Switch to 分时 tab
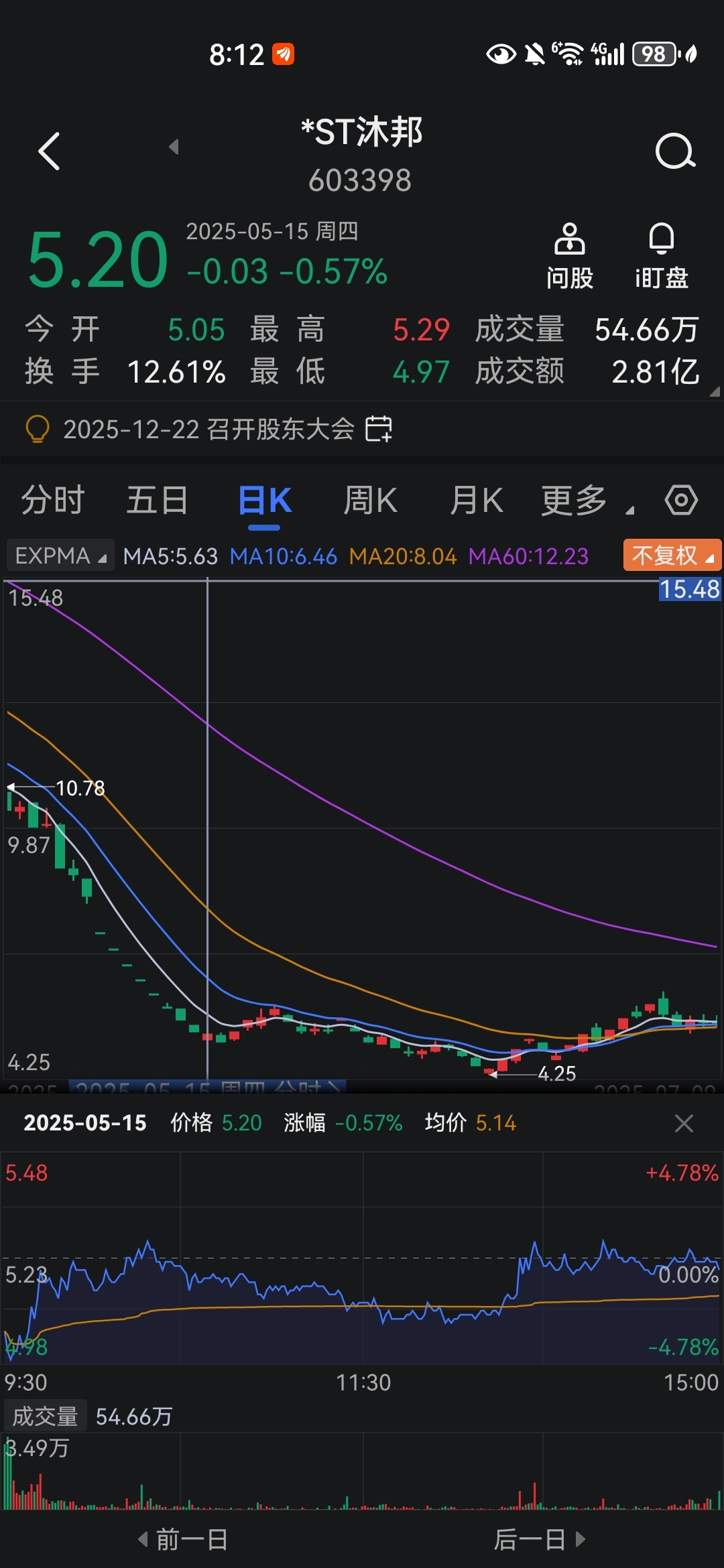724x1568 pixels. 52,501
